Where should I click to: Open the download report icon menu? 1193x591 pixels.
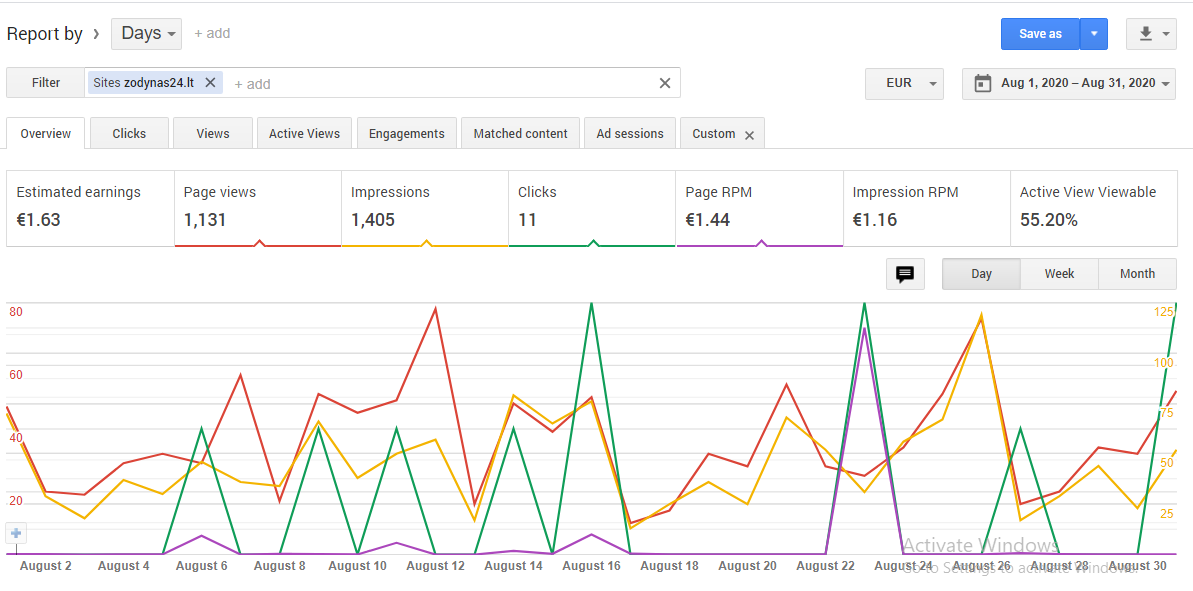pos(1152,34)
